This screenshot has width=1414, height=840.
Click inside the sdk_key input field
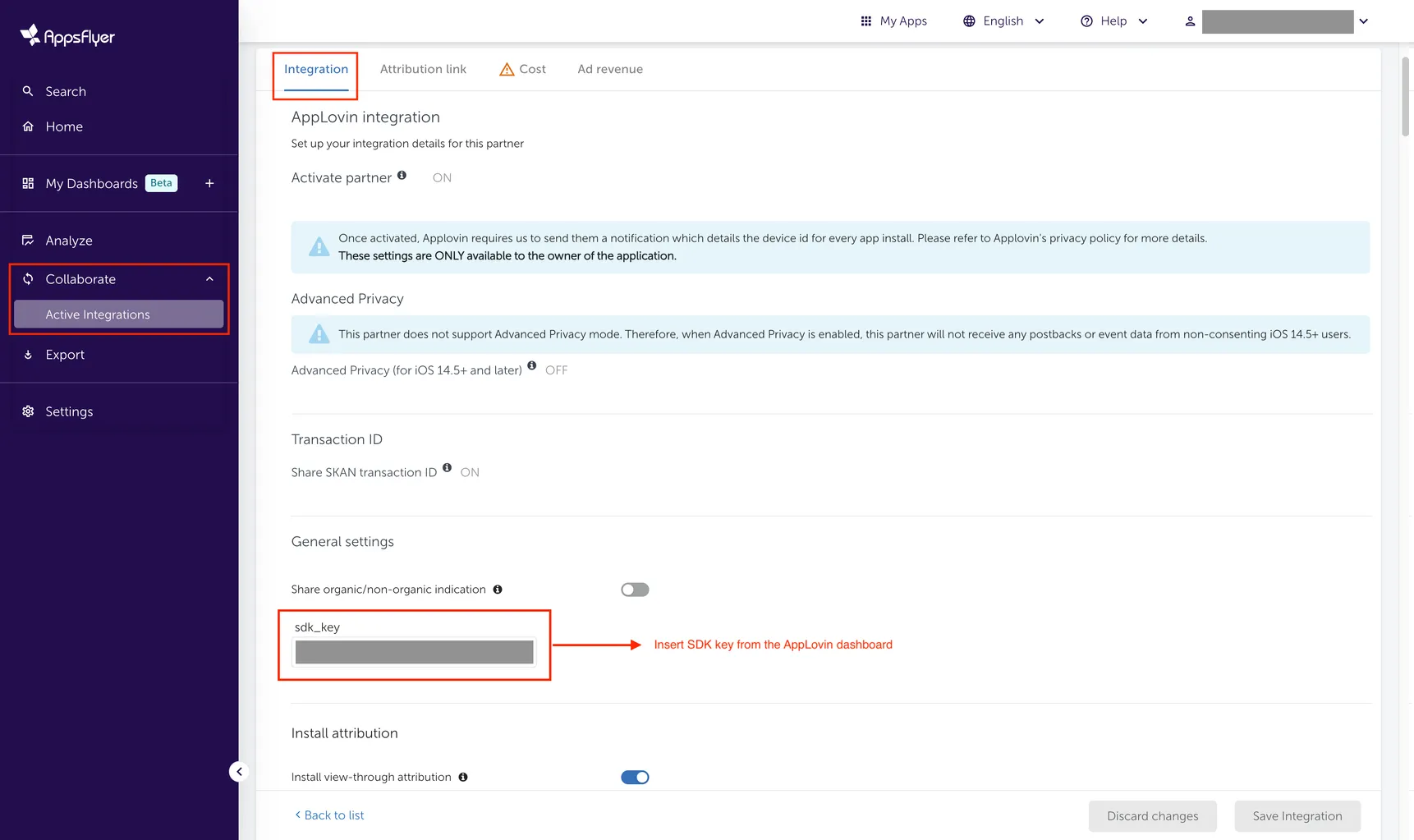(413, 651)
